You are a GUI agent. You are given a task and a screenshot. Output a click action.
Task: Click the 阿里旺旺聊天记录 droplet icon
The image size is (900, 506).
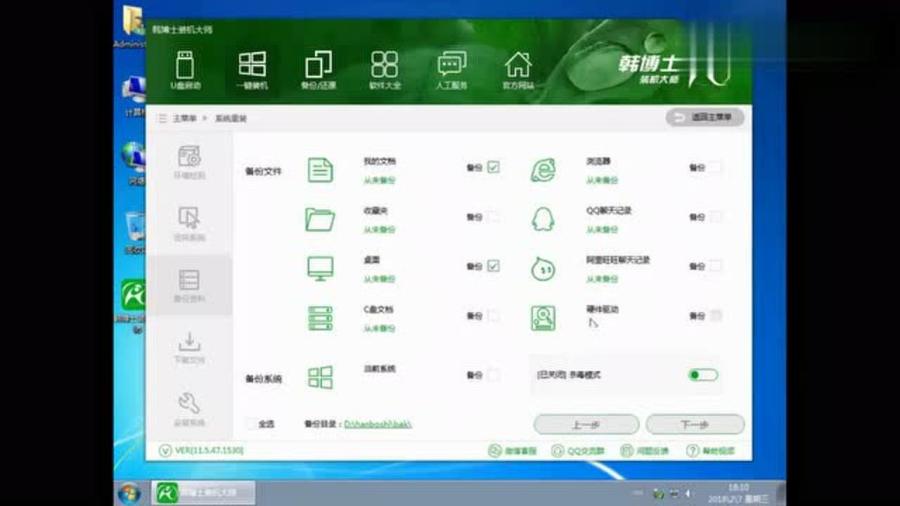coord(543,268)
